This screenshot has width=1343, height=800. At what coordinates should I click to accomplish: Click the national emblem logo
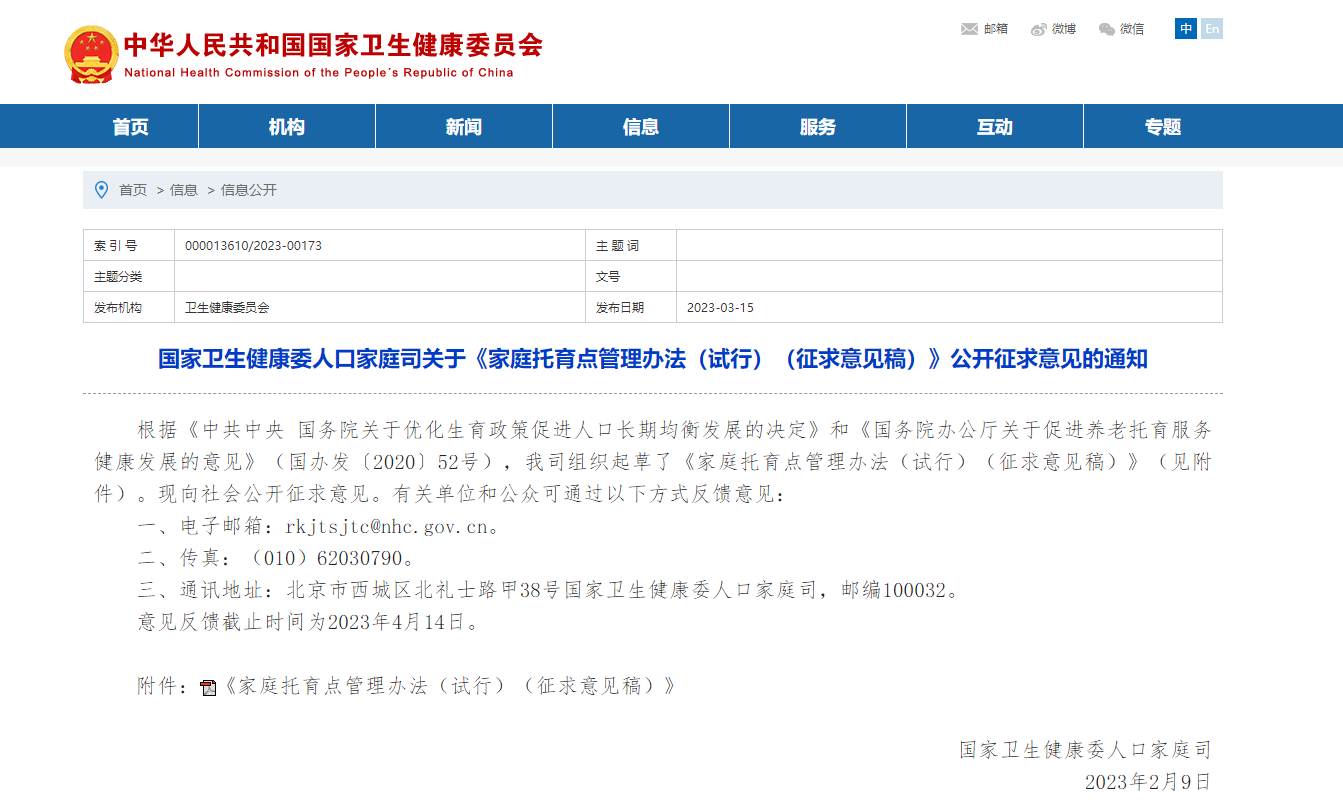click(x=91, y=54)
